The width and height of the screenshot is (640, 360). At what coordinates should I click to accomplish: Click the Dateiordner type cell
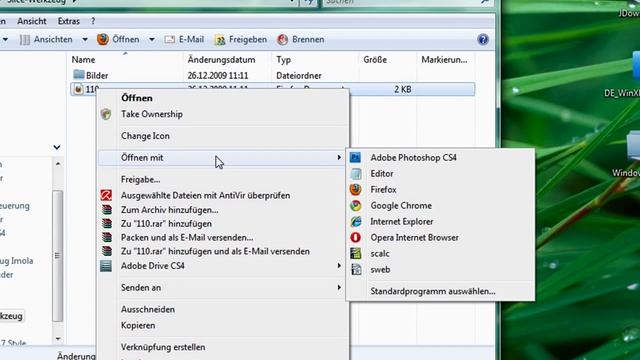(x=299, y=76)
